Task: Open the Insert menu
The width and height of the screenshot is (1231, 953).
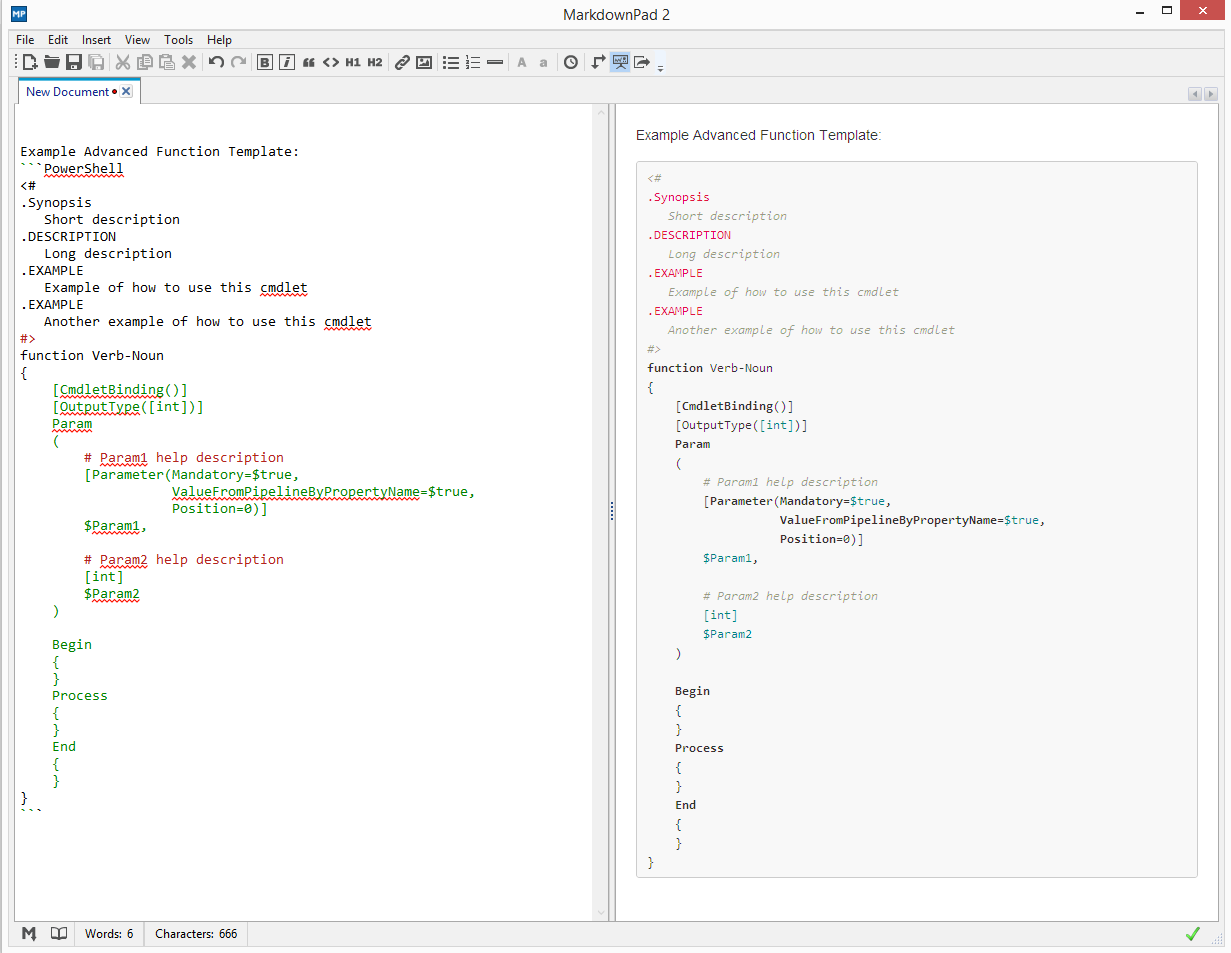Action: coord(97,40)
